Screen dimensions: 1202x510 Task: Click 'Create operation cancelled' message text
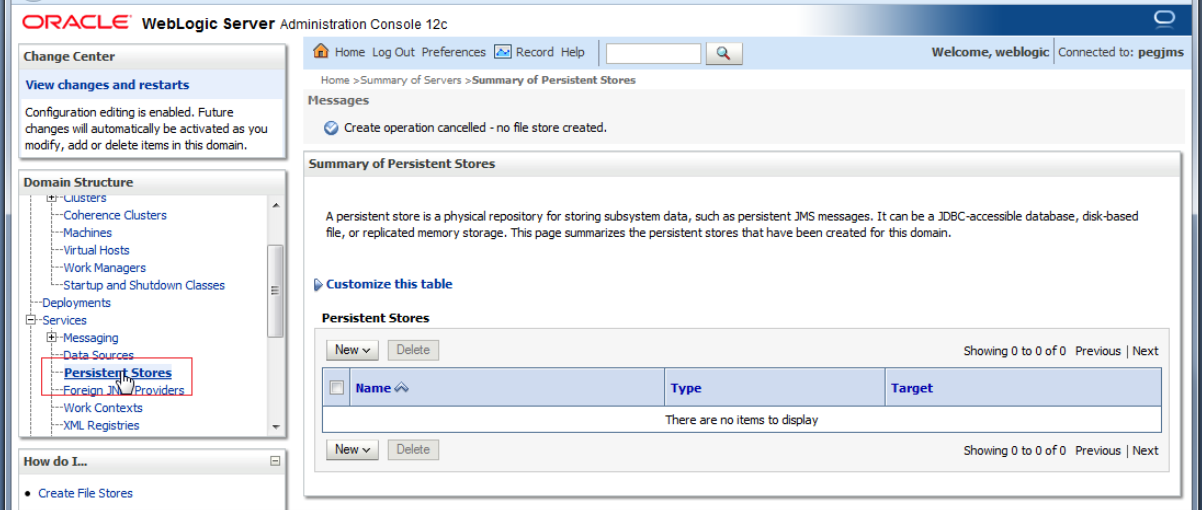coord(475,128)
